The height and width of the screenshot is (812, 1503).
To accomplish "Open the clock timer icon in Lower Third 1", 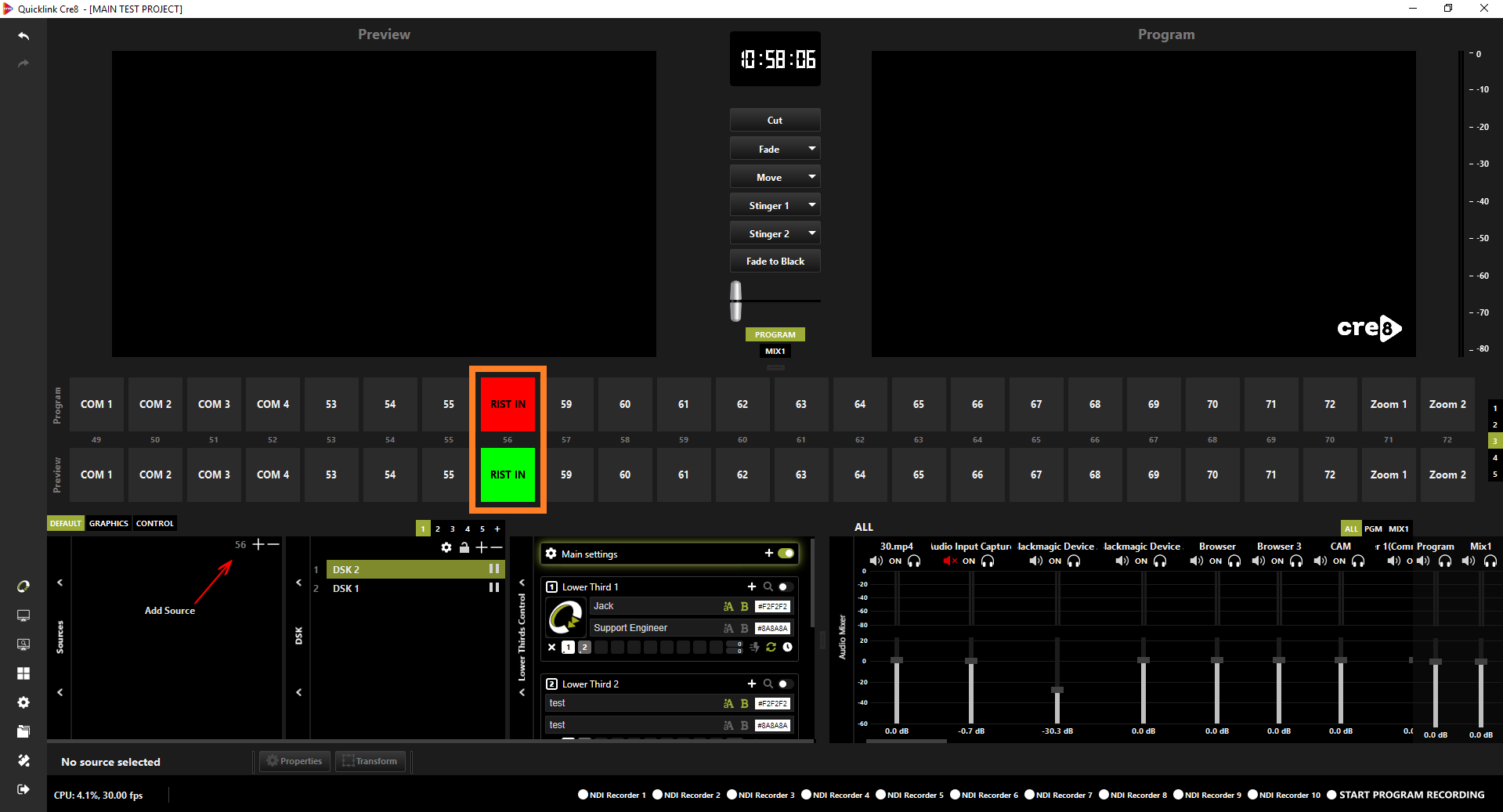I will point(788,647).
